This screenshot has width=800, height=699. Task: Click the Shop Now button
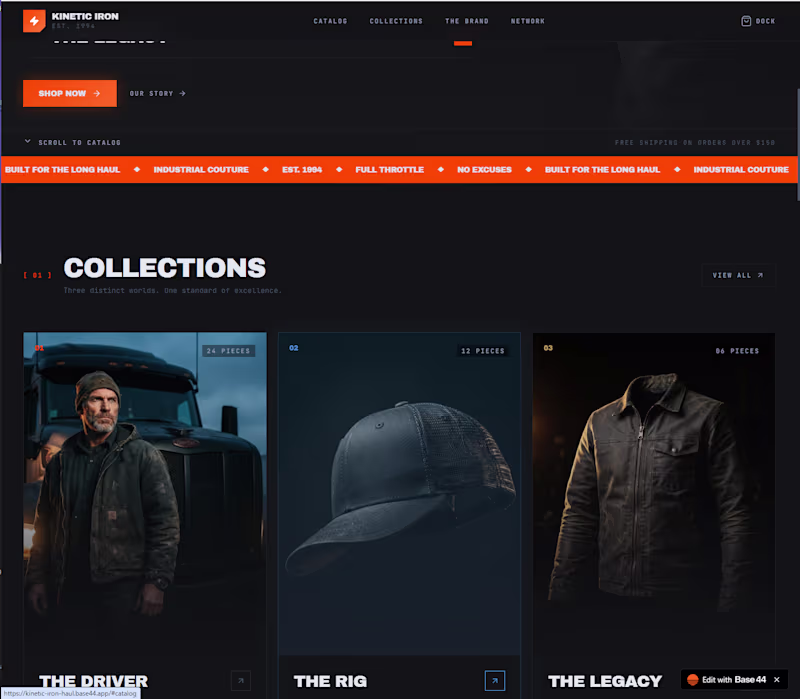coord(70,93)
